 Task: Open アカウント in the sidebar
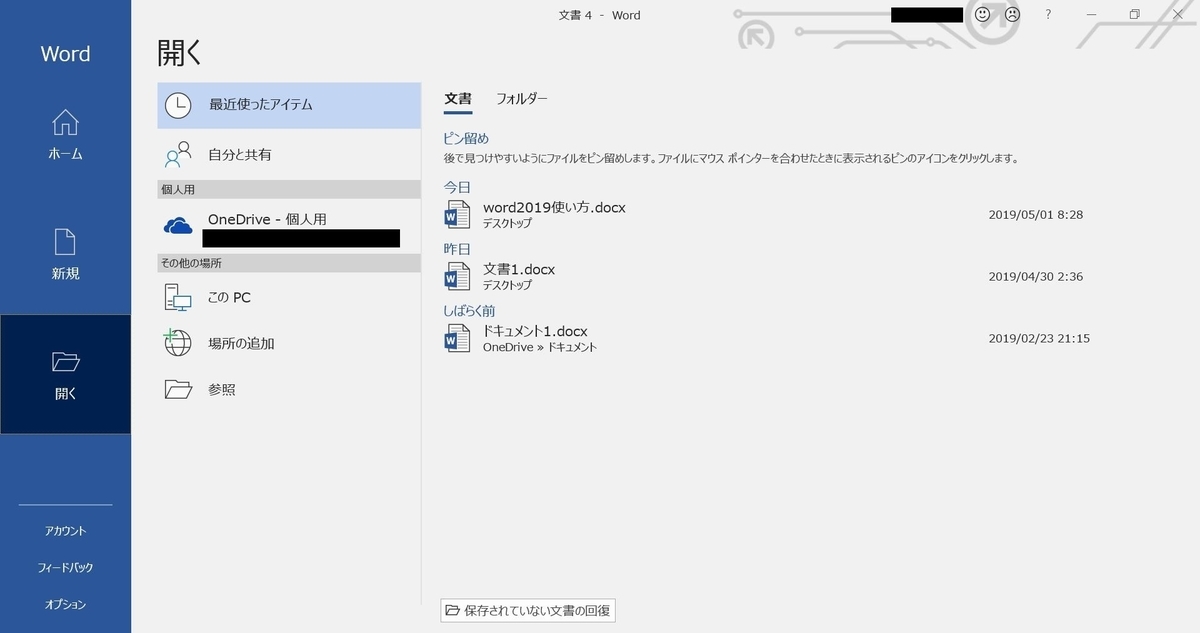(65, 531)
